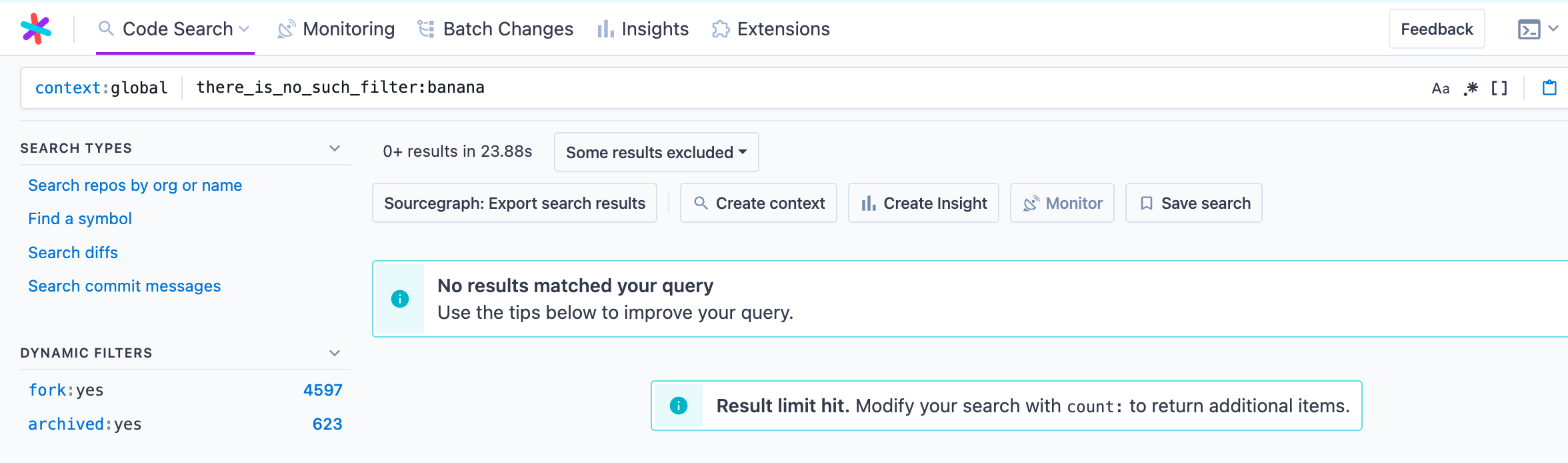Open Insights from navigation bar
The height and width of the screenshot is (463, 1568).
pos(643,29)
